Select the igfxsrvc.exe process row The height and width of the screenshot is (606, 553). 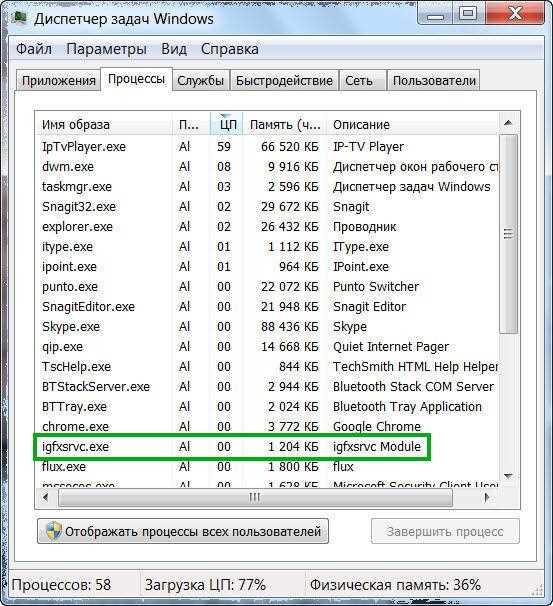[x=232, y=447]
